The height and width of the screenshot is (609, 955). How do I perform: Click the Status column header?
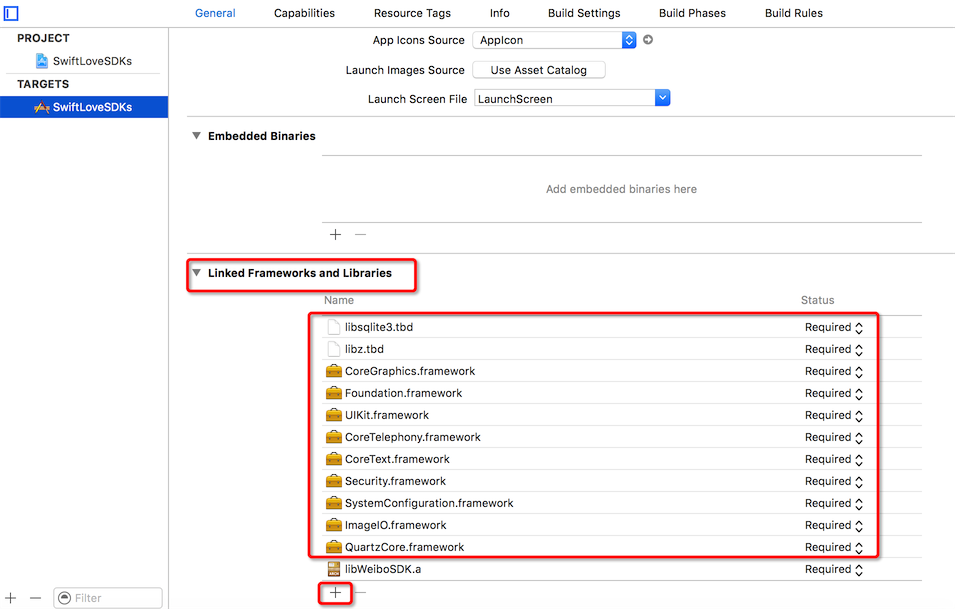click(817, 300)
